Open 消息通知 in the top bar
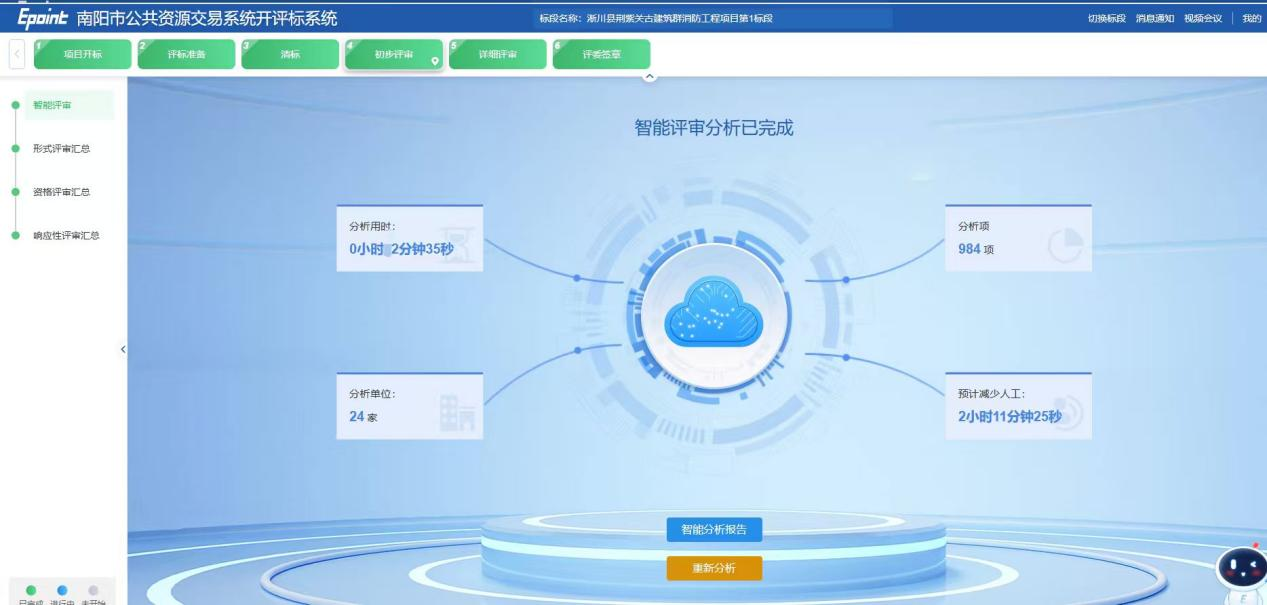Viewport: 1267px width, 605px height. point(1155,19)
